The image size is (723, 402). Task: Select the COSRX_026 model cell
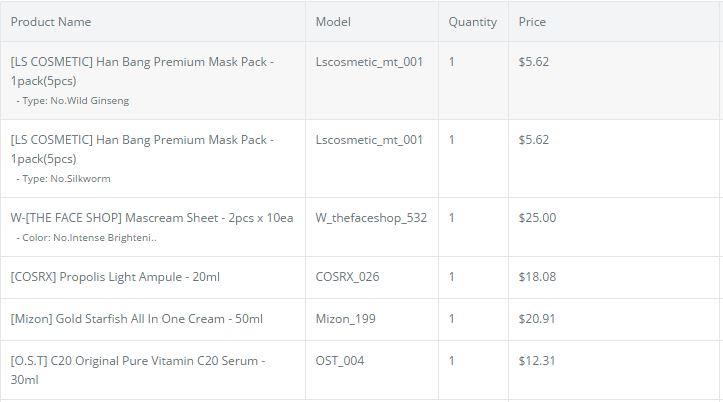[x=347, y=277]
